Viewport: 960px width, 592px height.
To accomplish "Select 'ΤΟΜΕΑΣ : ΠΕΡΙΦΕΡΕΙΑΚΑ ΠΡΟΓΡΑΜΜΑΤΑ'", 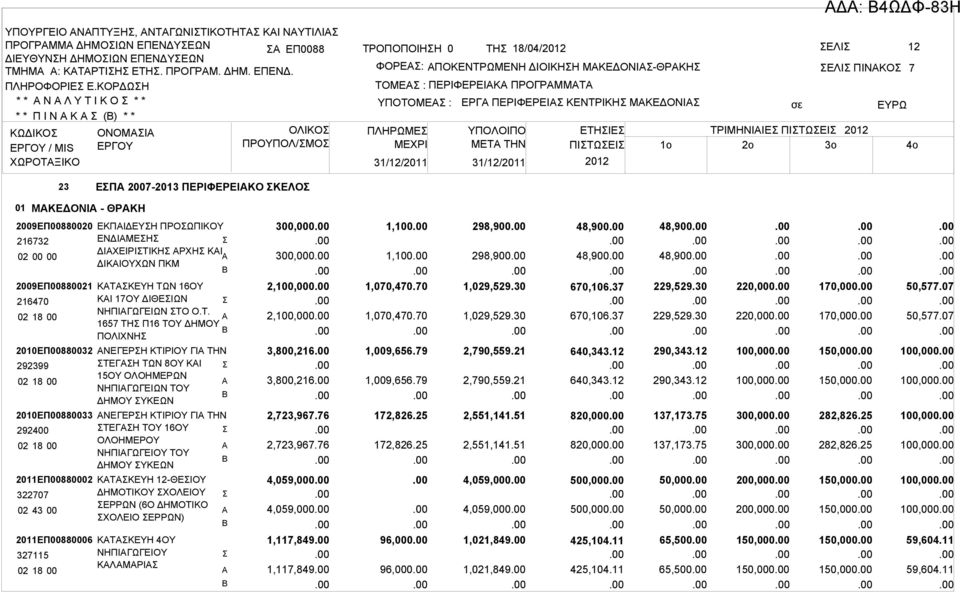I will pyautogui.click(x=484, y=84).
